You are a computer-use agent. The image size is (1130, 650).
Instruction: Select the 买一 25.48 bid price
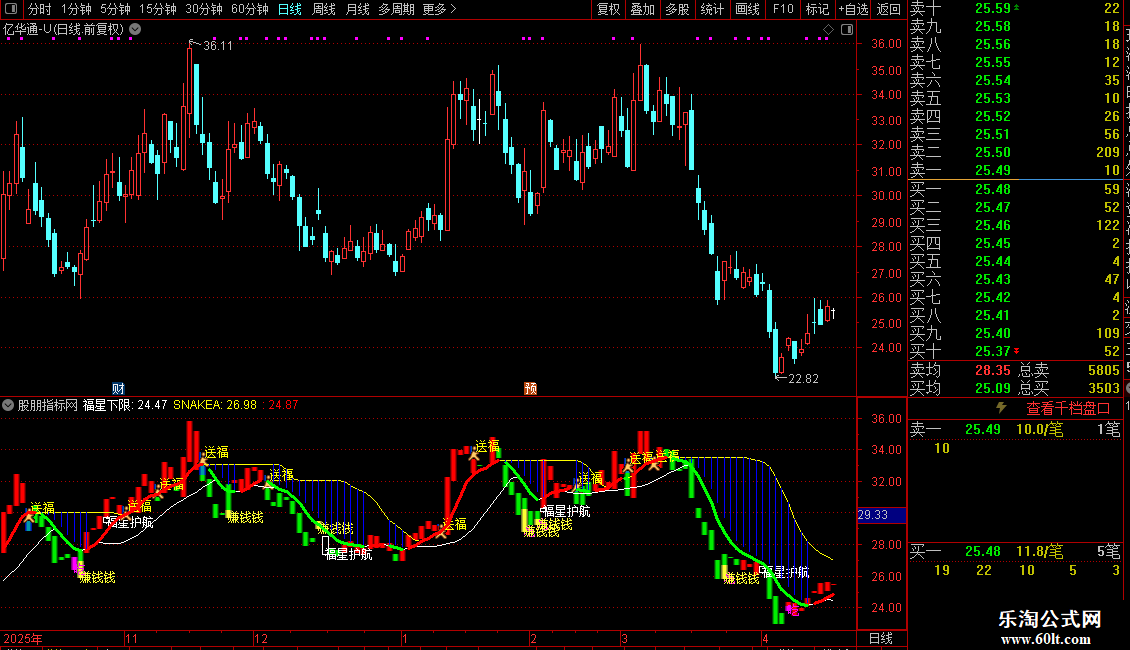[x=993, y=190]
